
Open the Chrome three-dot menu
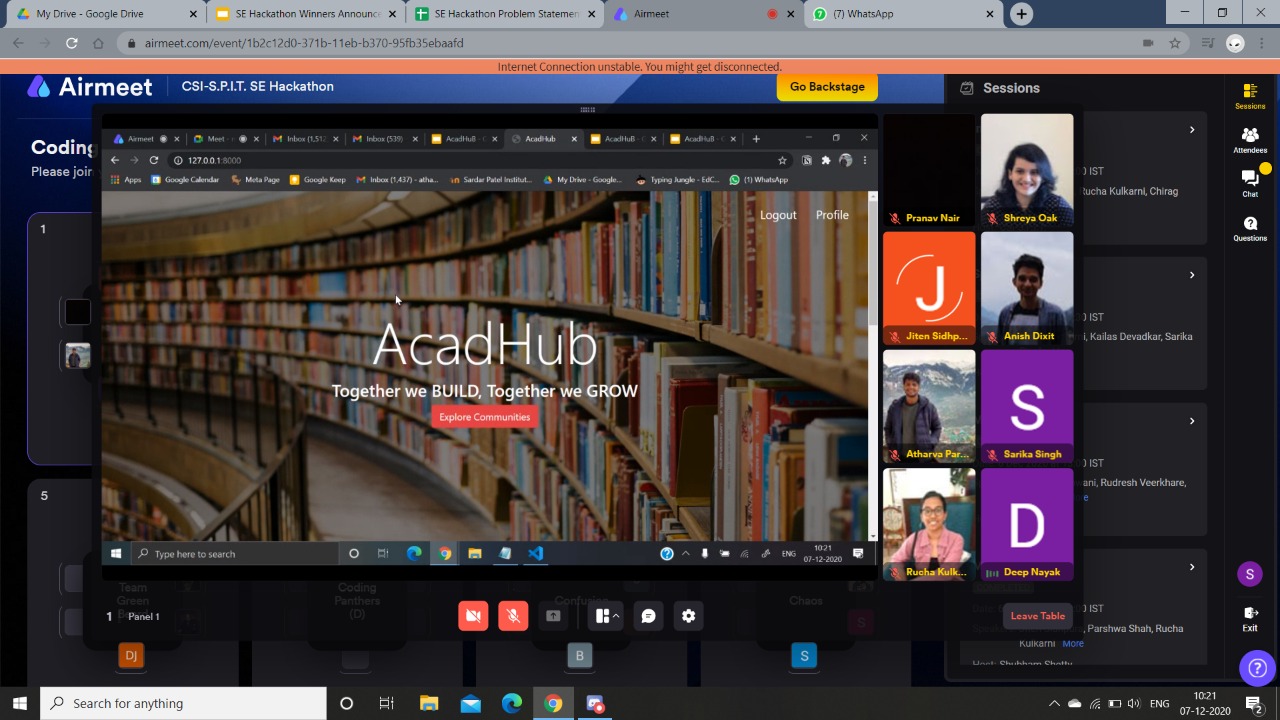(x=1260, y=43)
